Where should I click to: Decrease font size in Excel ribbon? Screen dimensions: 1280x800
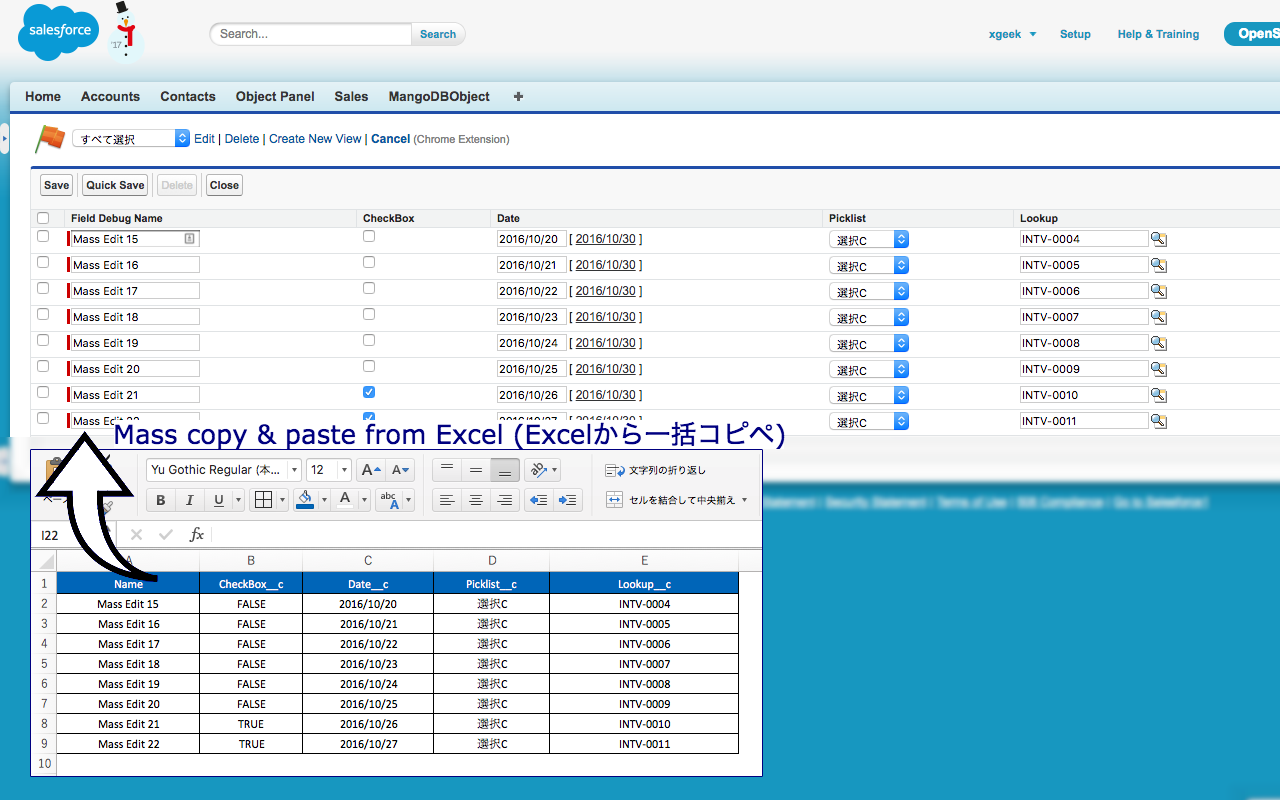coord(401,470)
